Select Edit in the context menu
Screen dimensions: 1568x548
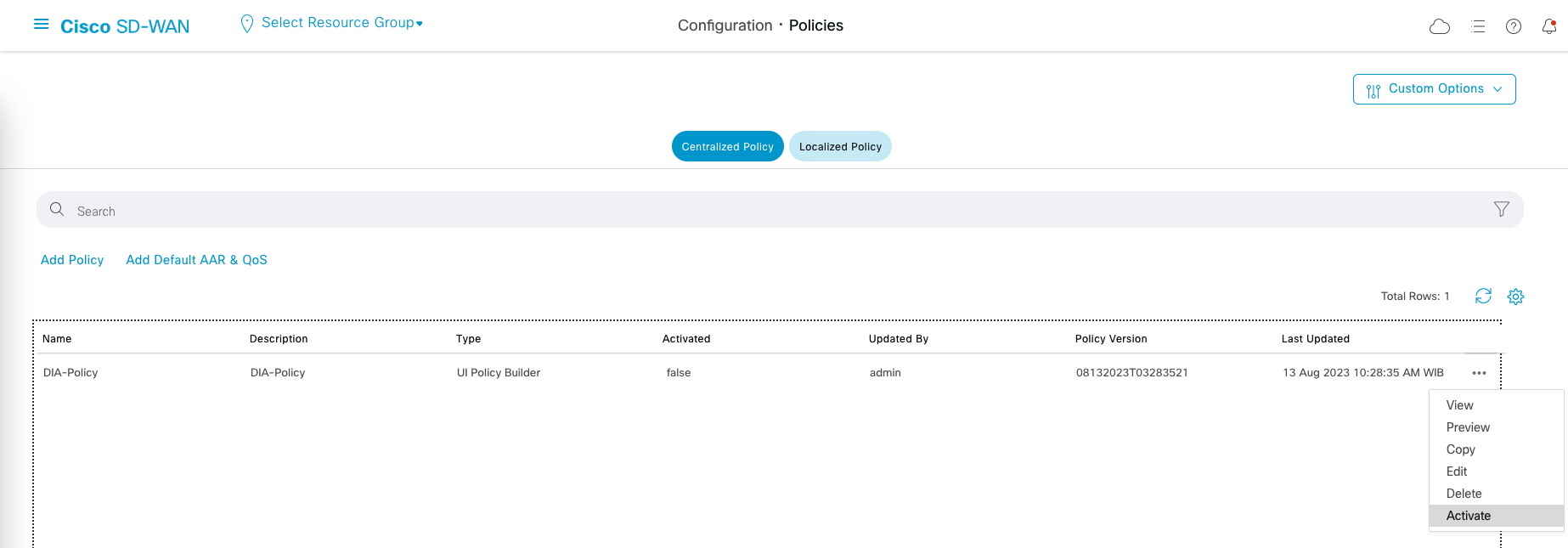coord(1457,472)
